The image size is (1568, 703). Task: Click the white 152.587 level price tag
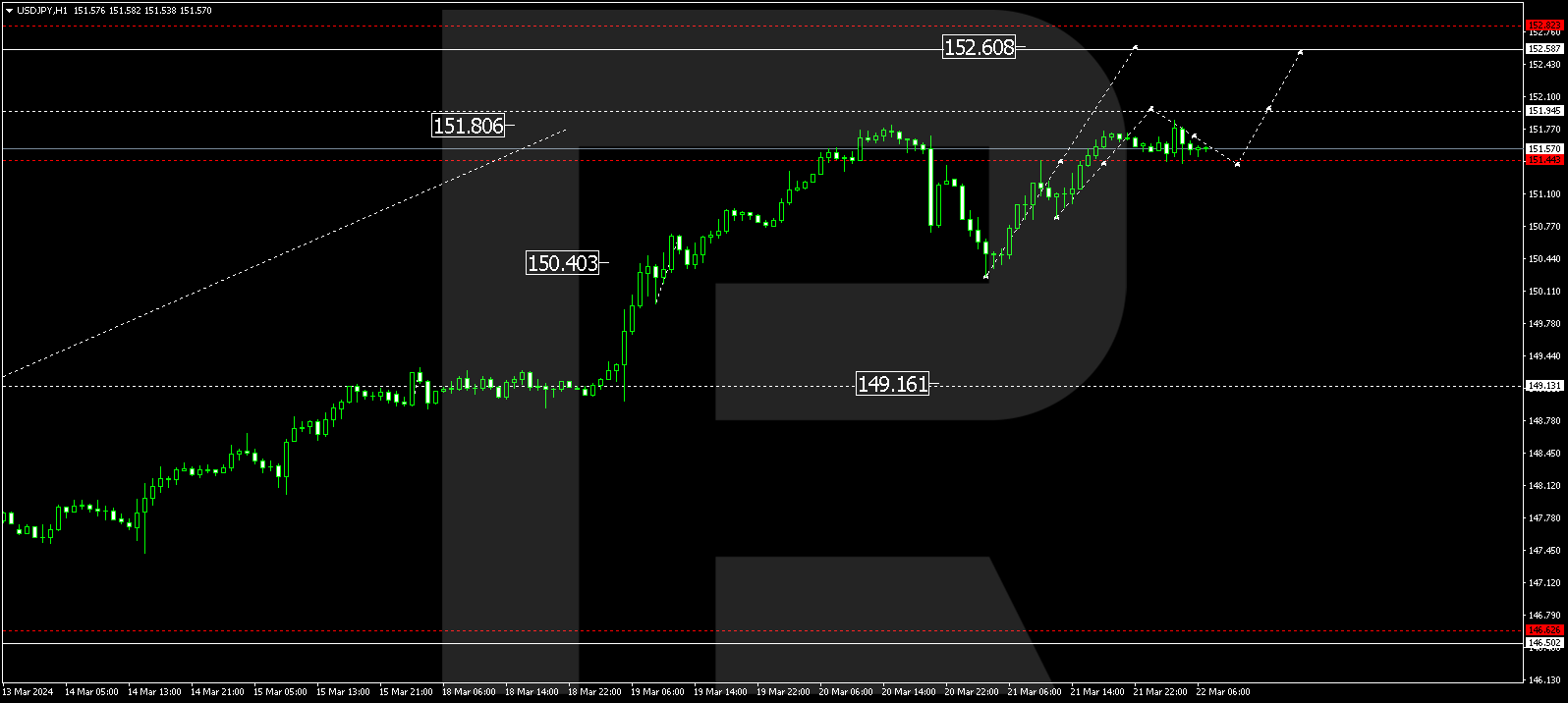pos(1544,48)
